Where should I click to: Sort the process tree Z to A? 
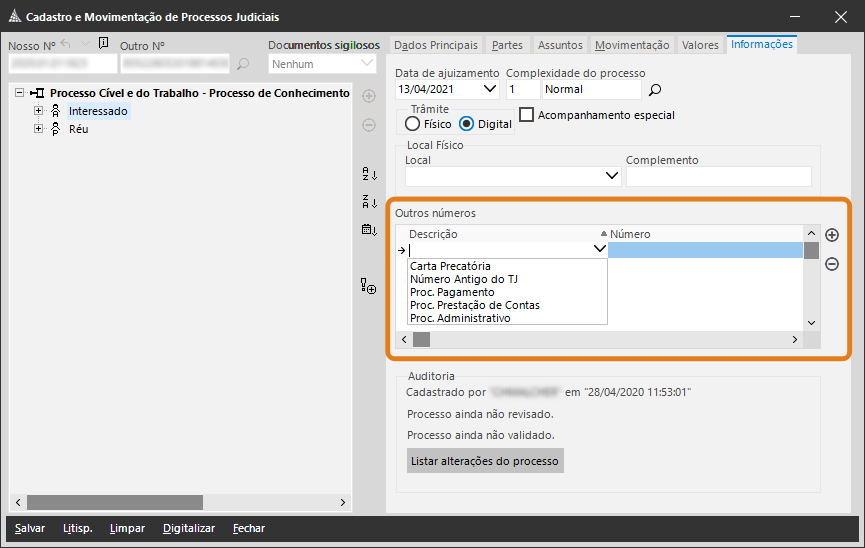pyautogui.click(x=369, y=202)
